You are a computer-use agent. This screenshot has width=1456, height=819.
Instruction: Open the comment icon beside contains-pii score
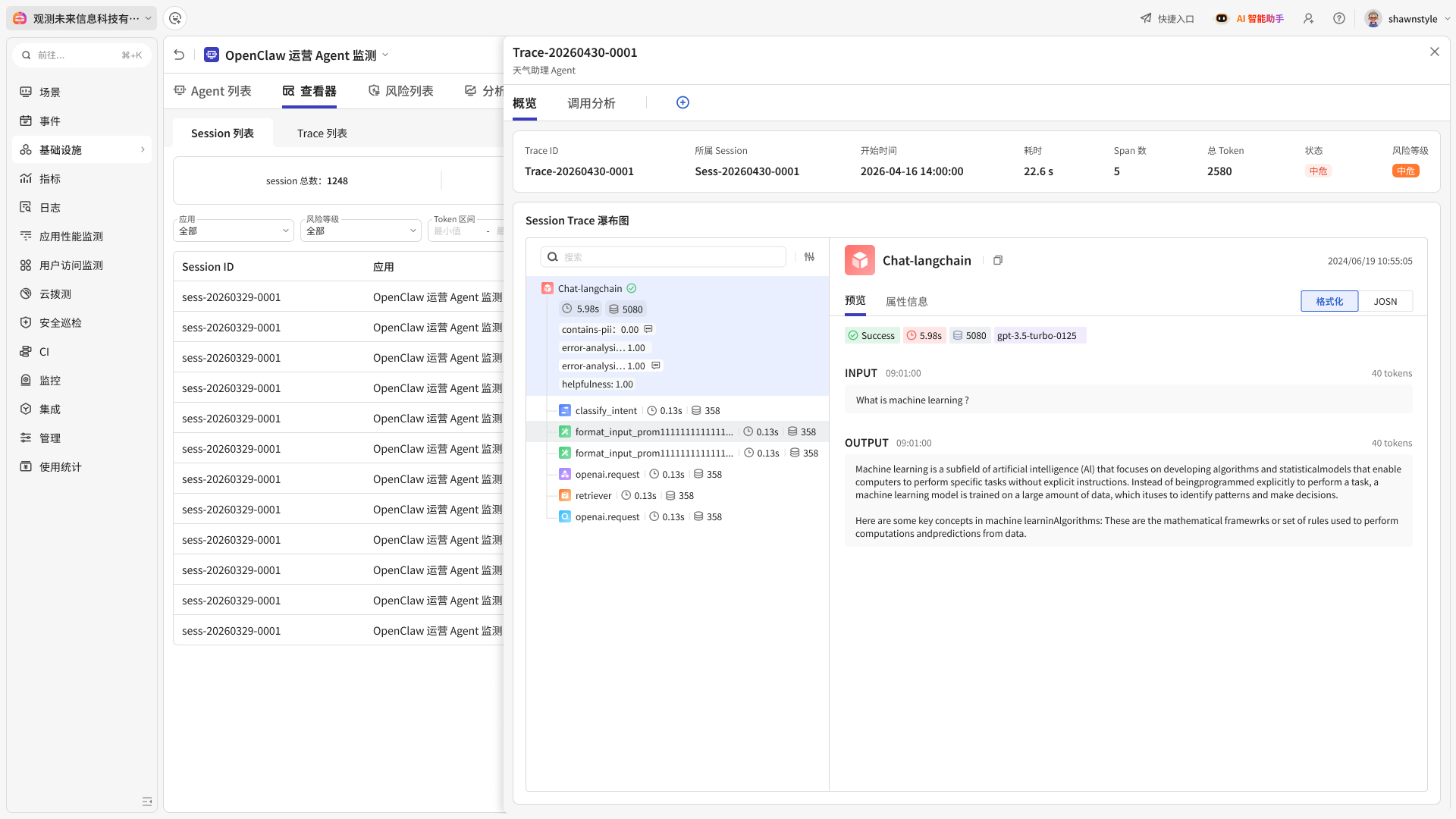tap(648, 329)
